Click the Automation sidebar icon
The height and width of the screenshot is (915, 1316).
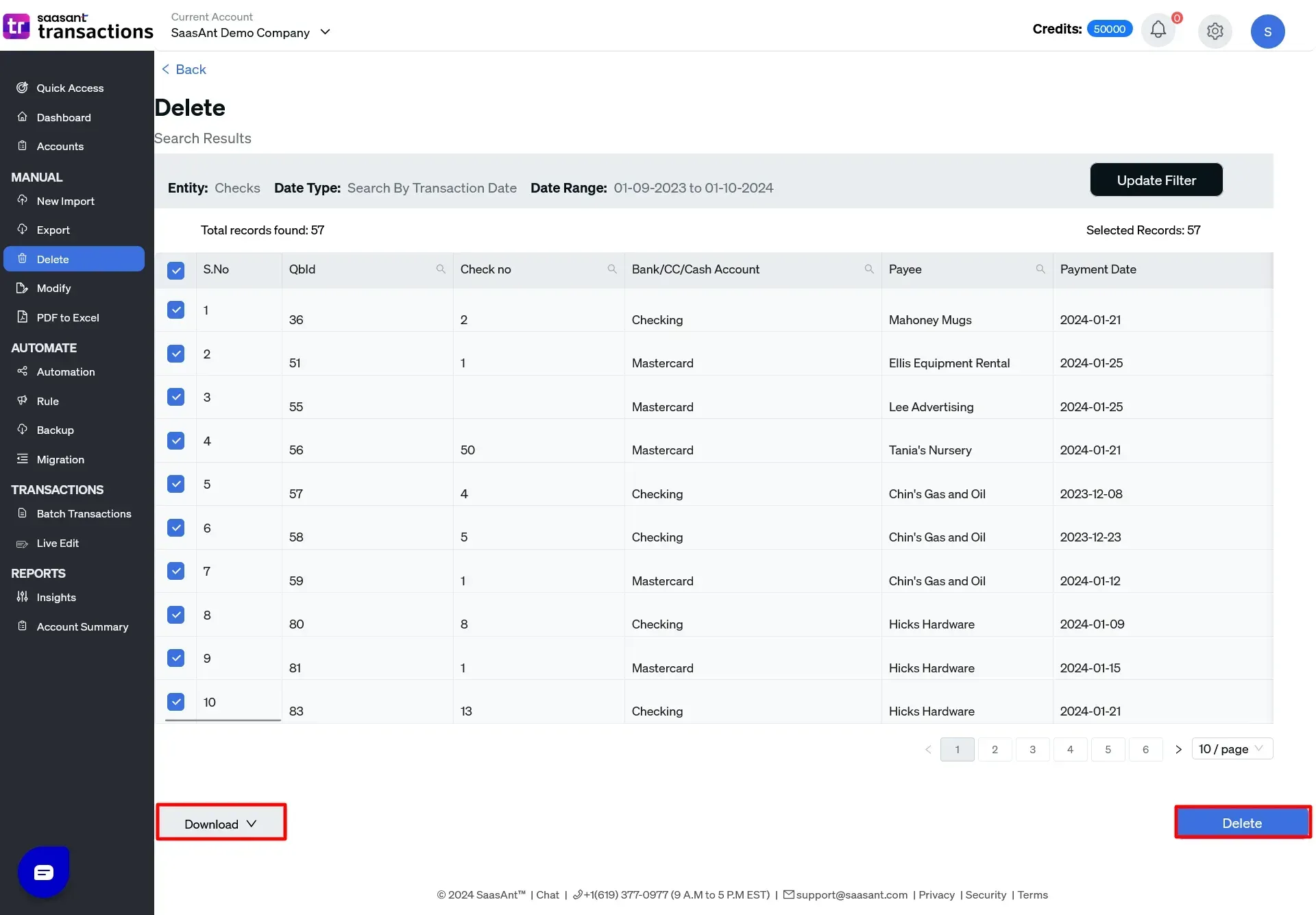(22, 371)
